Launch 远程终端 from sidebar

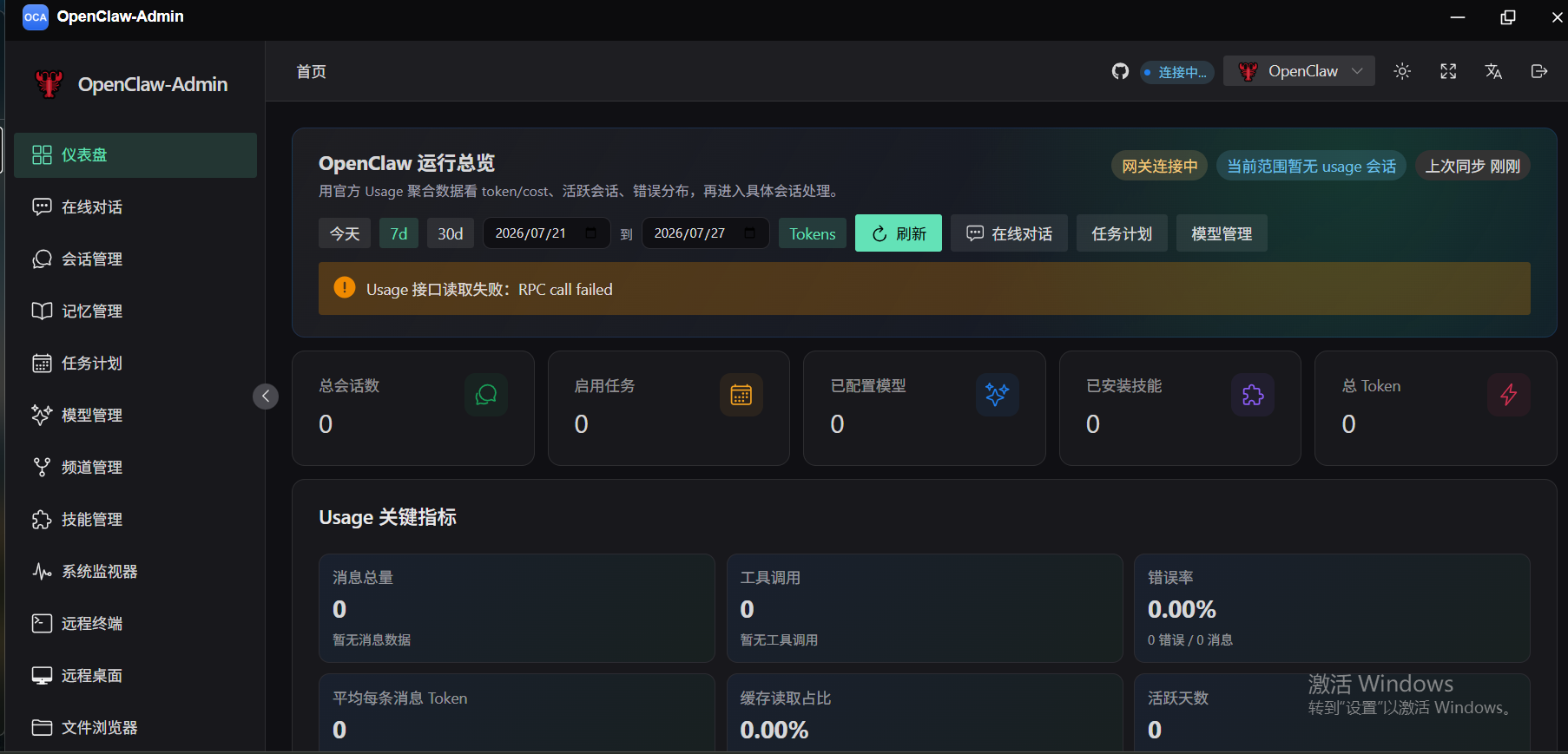(x=135, y=624)
